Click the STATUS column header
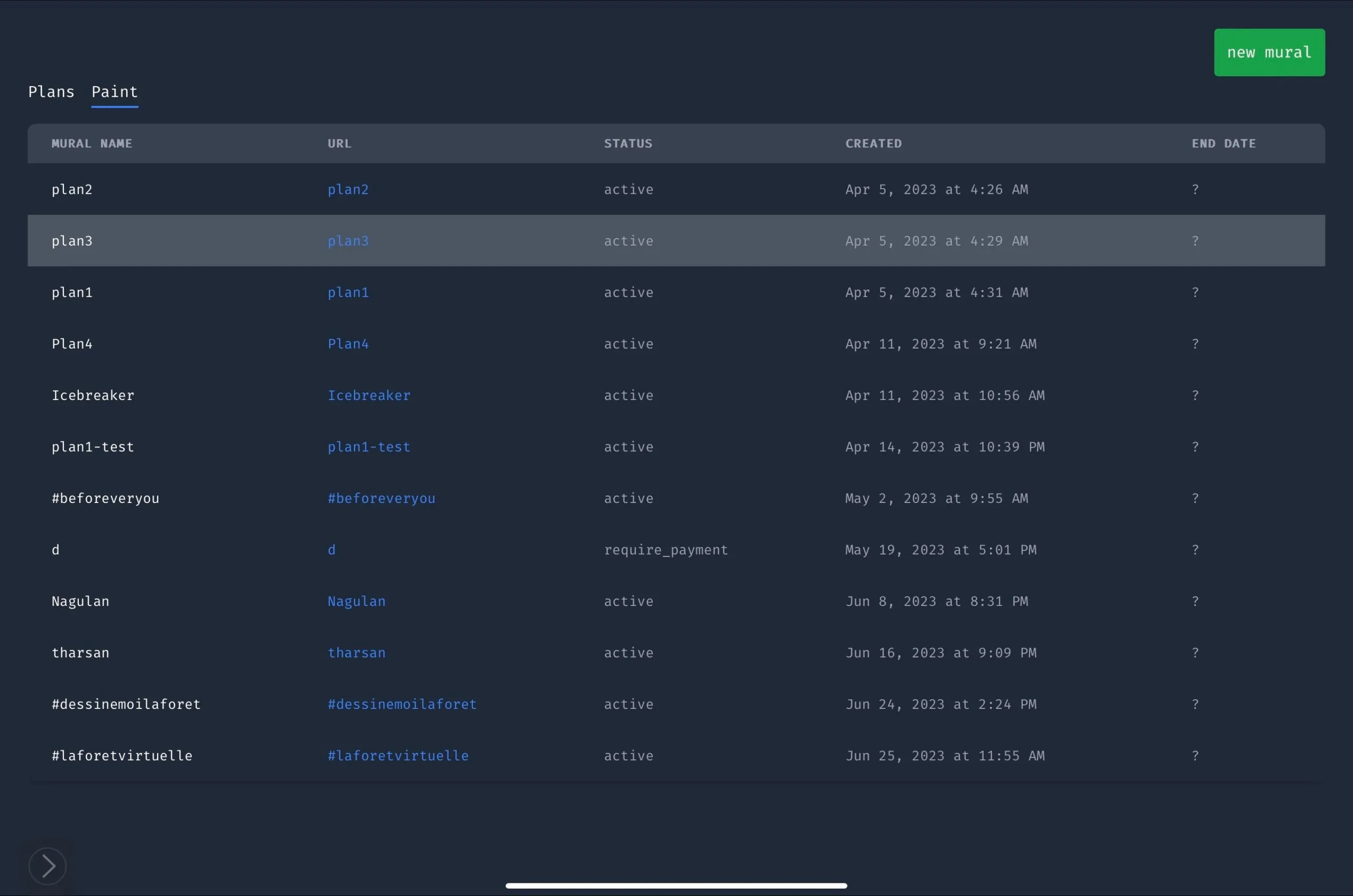Screen dimensions: 1353x896 tap(628, 143)
